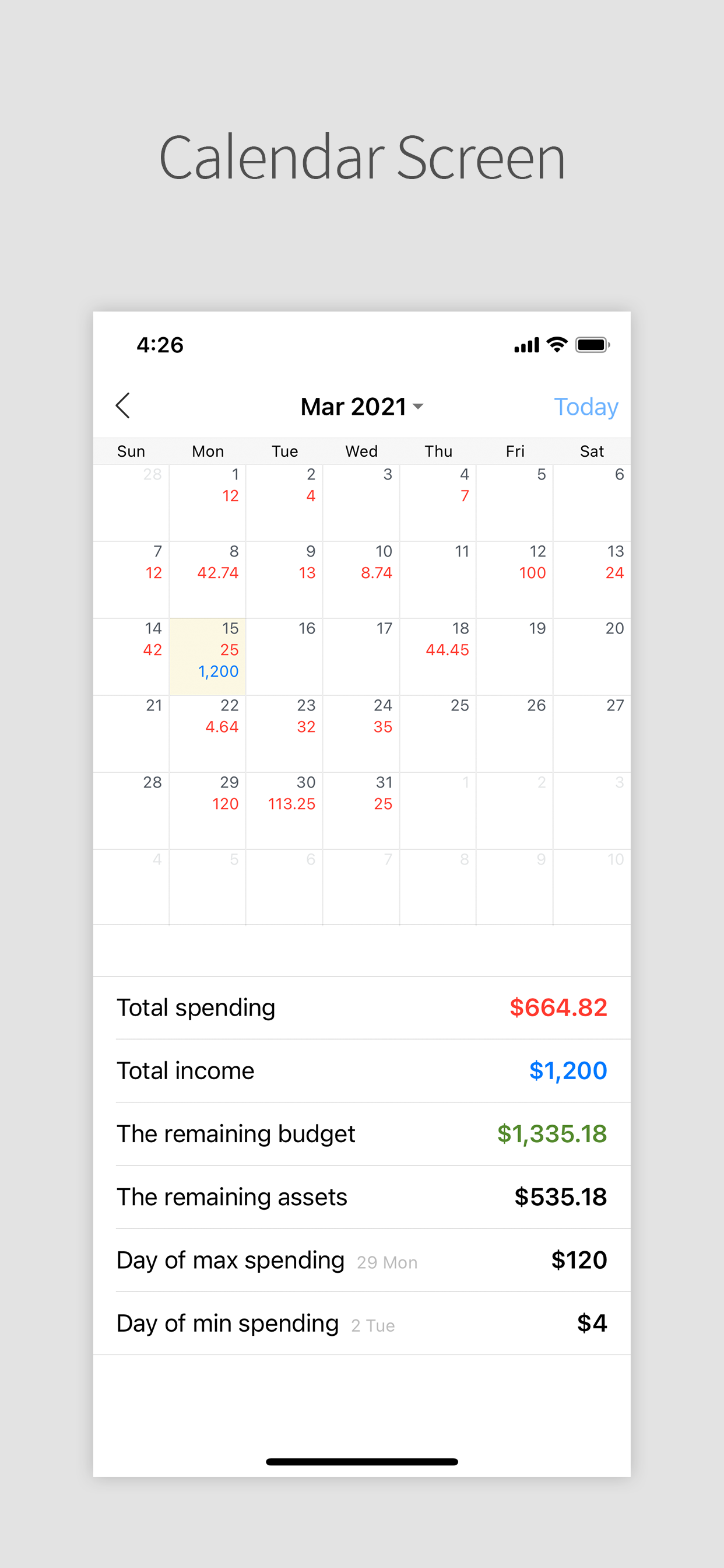Open Day of min spending row

point(362,1324)
